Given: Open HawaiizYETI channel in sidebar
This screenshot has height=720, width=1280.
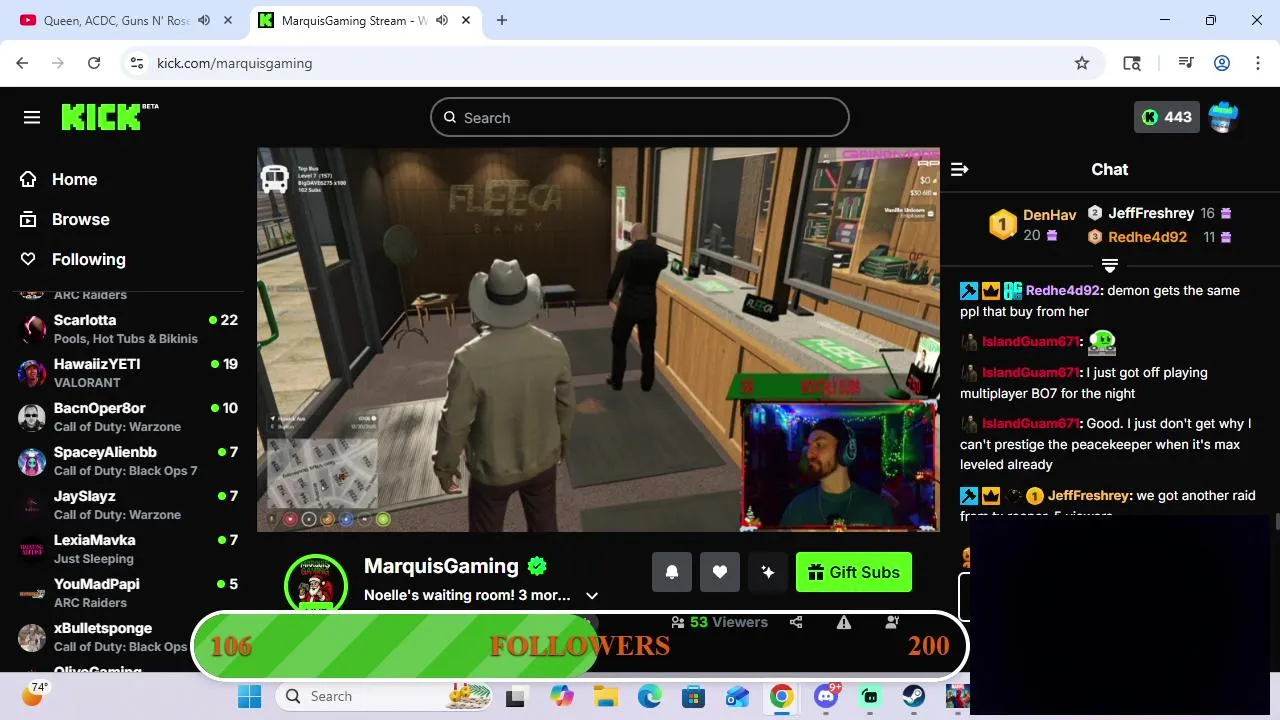Looking at the screenshot, I should tap(128, 373).
